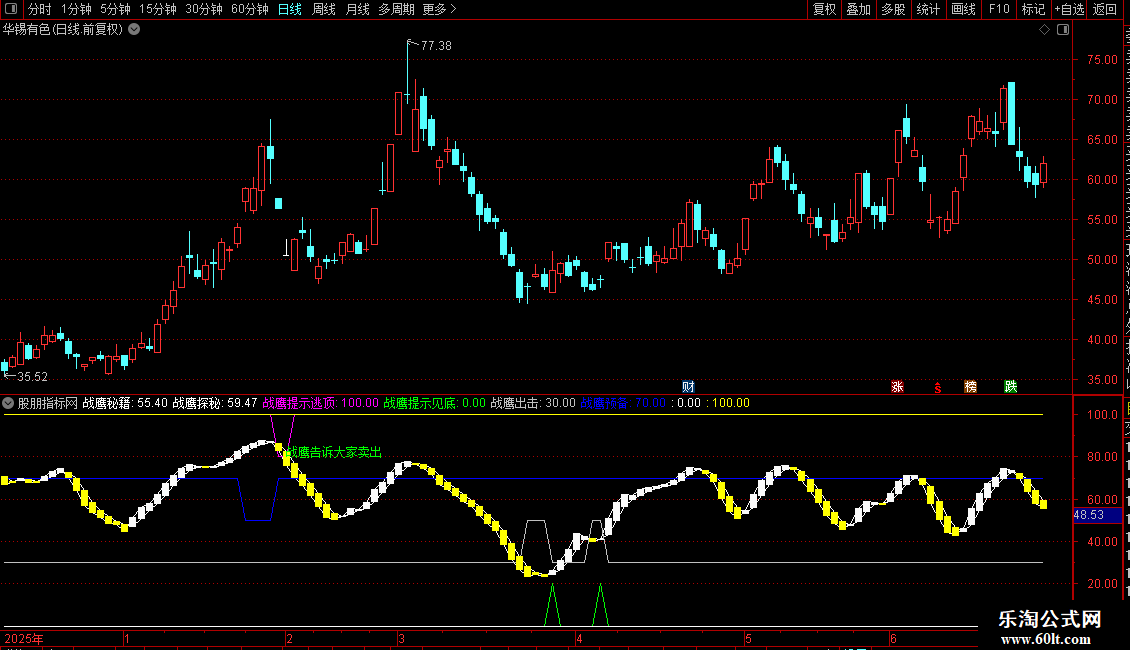Screen dimensions: 1130x650
Task: Click the 50.00 price axis label
Action: pyautogui.click(x=1103, y=259)
